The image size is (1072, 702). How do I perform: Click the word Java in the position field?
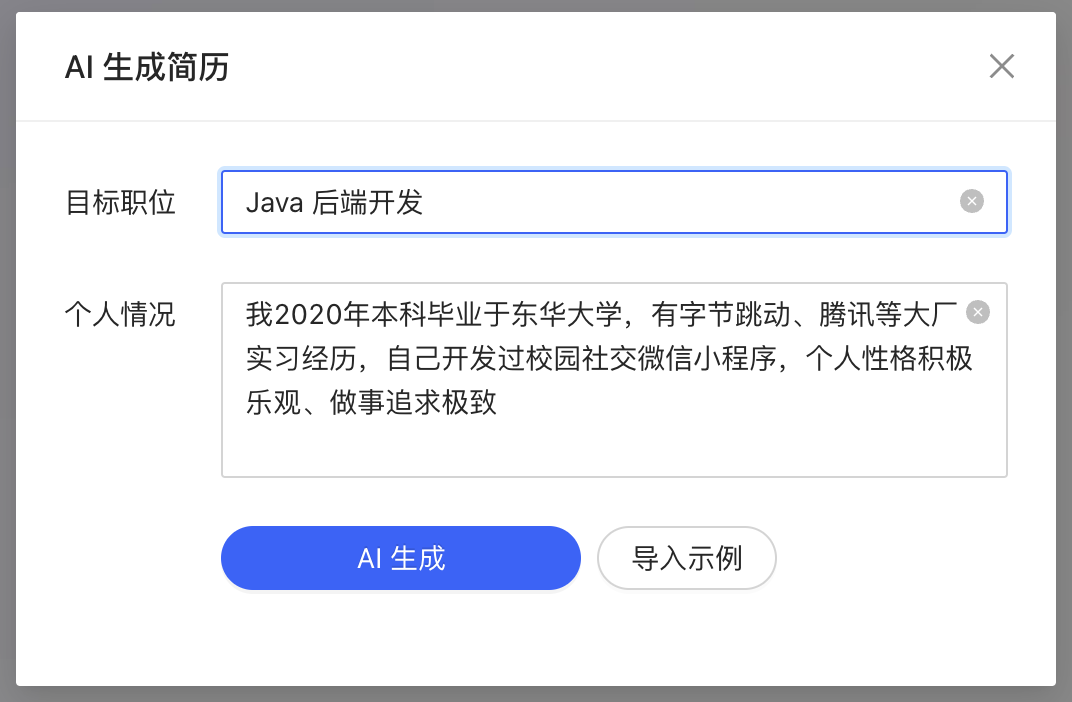[x=274, y=203]
